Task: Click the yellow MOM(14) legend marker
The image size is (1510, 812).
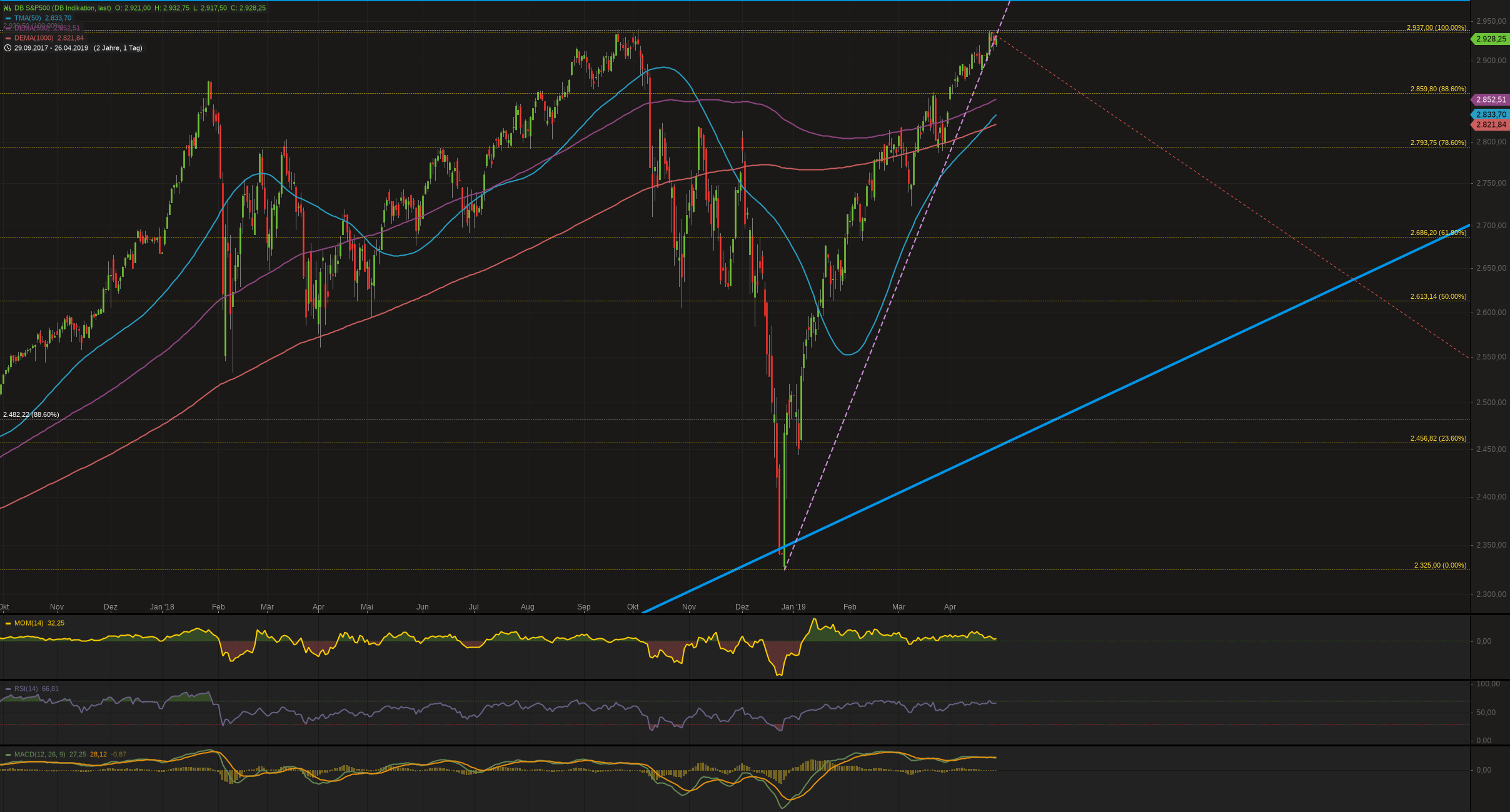Action: click(x=8, y=623)
